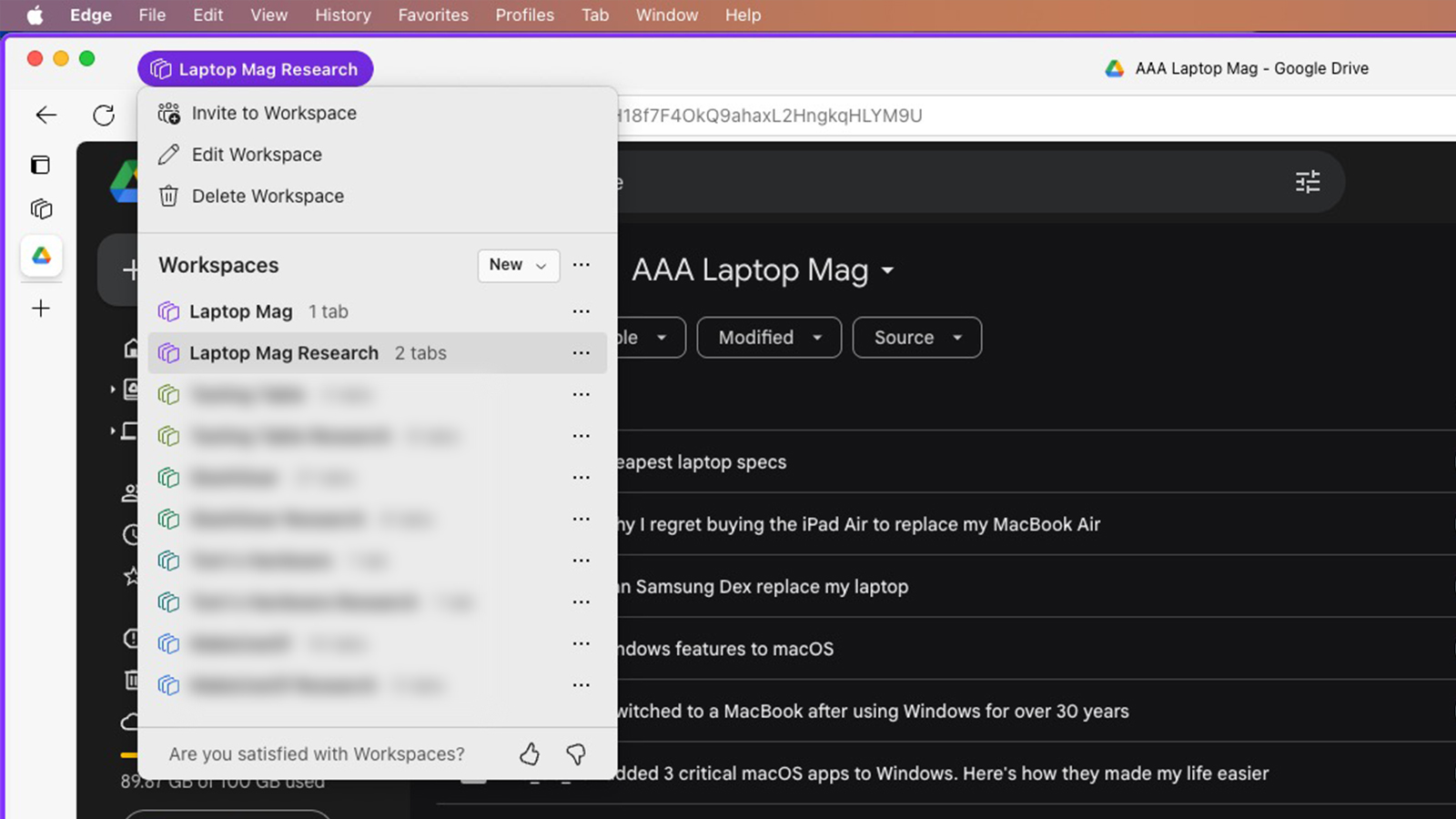Open more options for Laptop Mag workspace
The image size is (1456, 819).
[x=581, y=311]
